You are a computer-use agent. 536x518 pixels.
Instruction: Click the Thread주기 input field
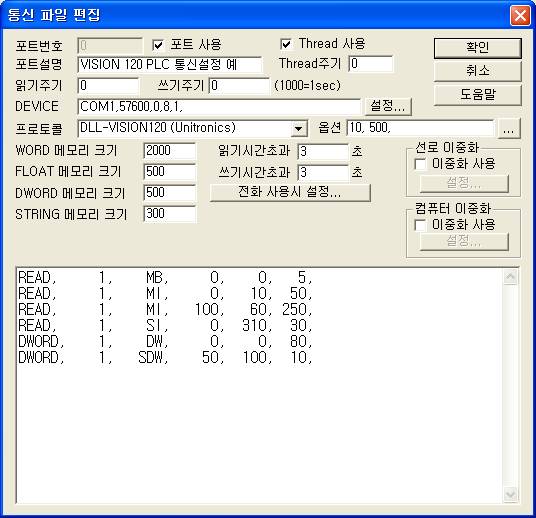click(371, 64)
